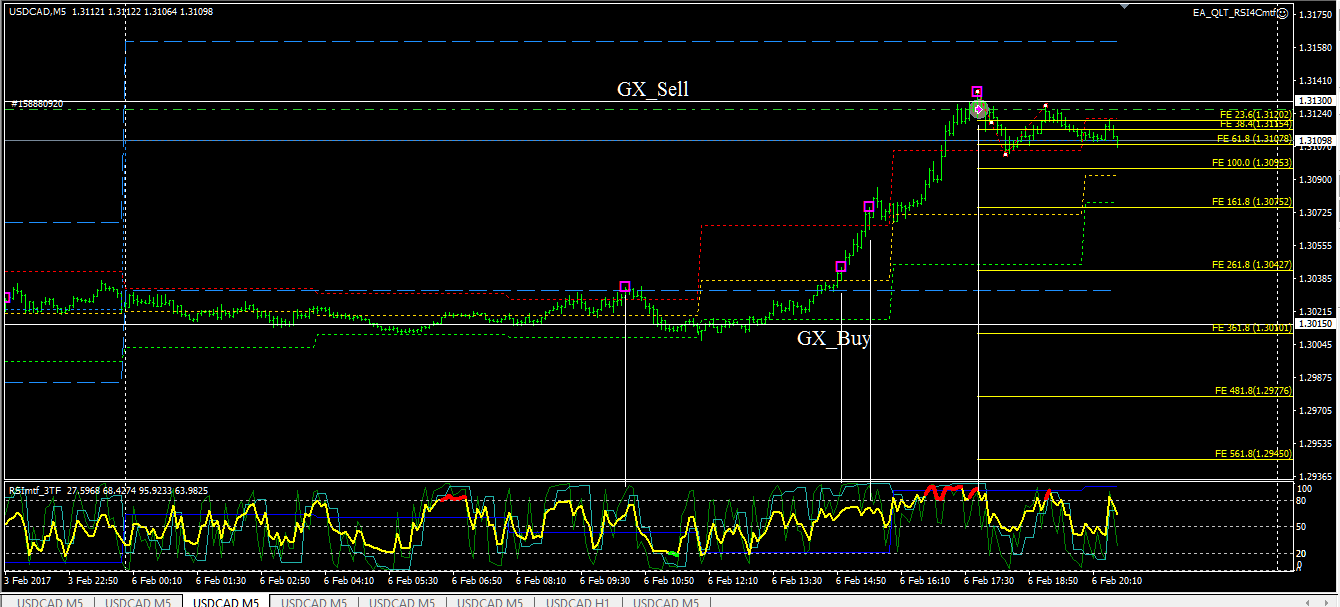Viewport: 1340px width, 607px height.
Task: Click the RSI scale level 50
Action: click(x=1300, y=525)
